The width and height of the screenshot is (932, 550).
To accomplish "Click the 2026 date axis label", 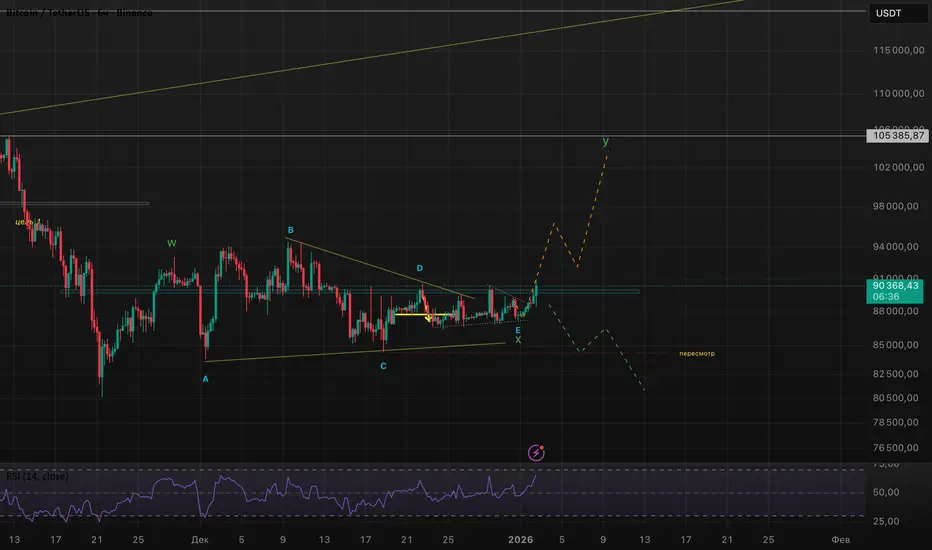I will coord(521,540).
